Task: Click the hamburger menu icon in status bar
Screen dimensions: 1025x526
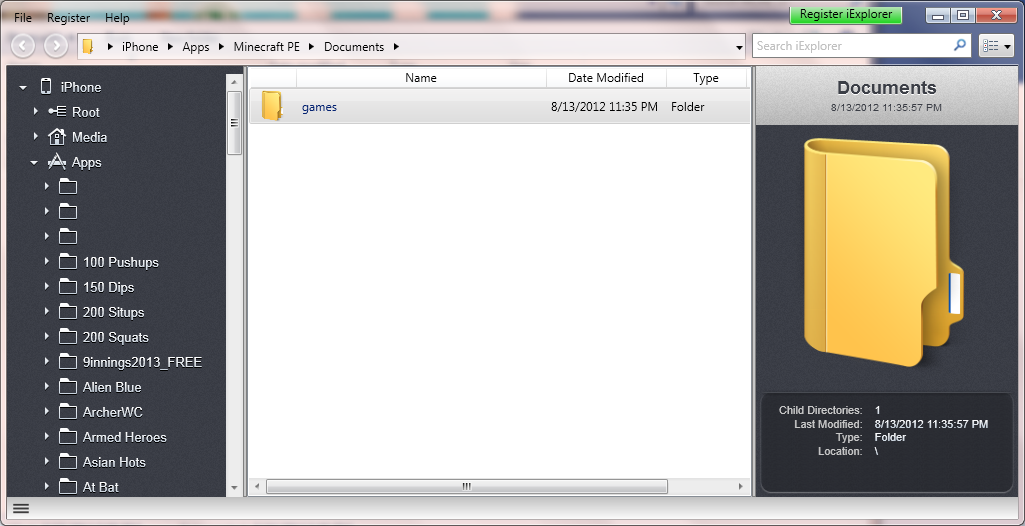Action: point(21,508)
